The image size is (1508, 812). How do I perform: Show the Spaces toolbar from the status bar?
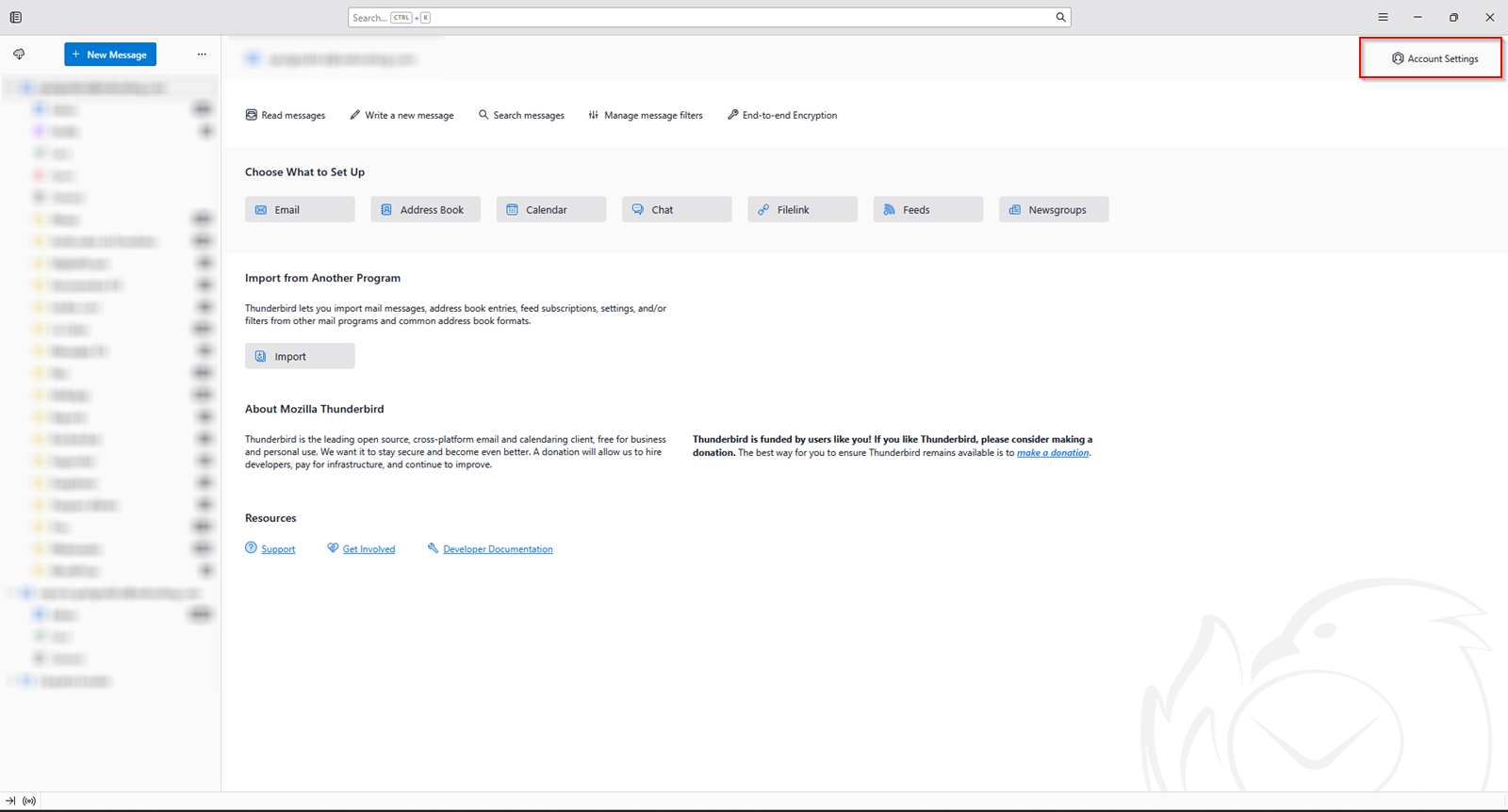pos(10,801)
